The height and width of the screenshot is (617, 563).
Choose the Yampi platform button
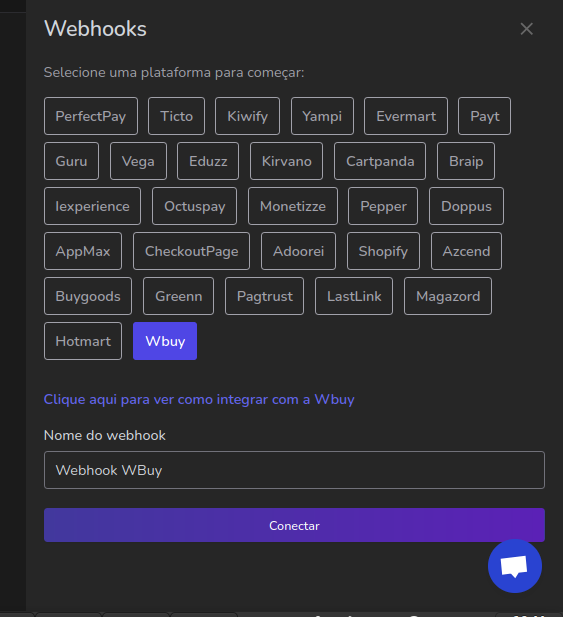(x=322, y=116)
